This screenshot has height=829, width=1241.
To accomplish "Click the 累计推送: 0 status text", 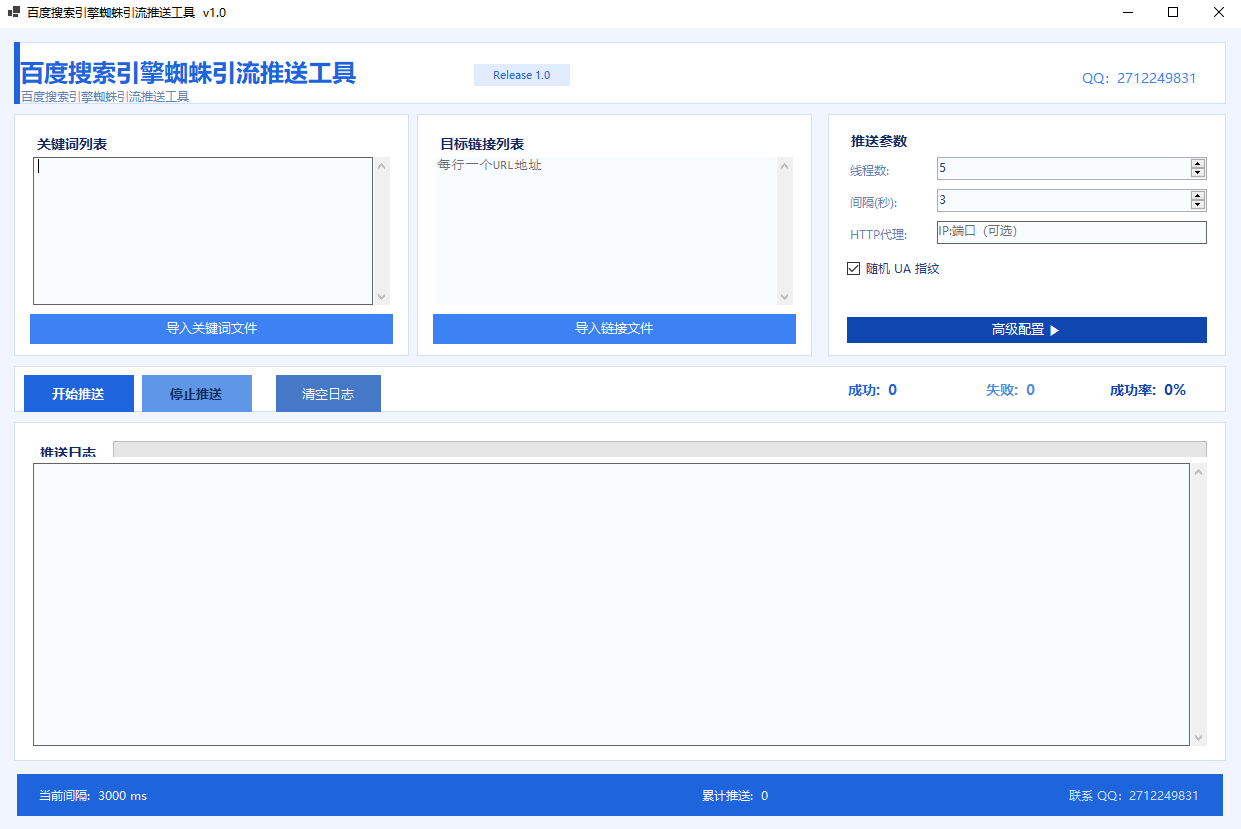I will (735, 796).
